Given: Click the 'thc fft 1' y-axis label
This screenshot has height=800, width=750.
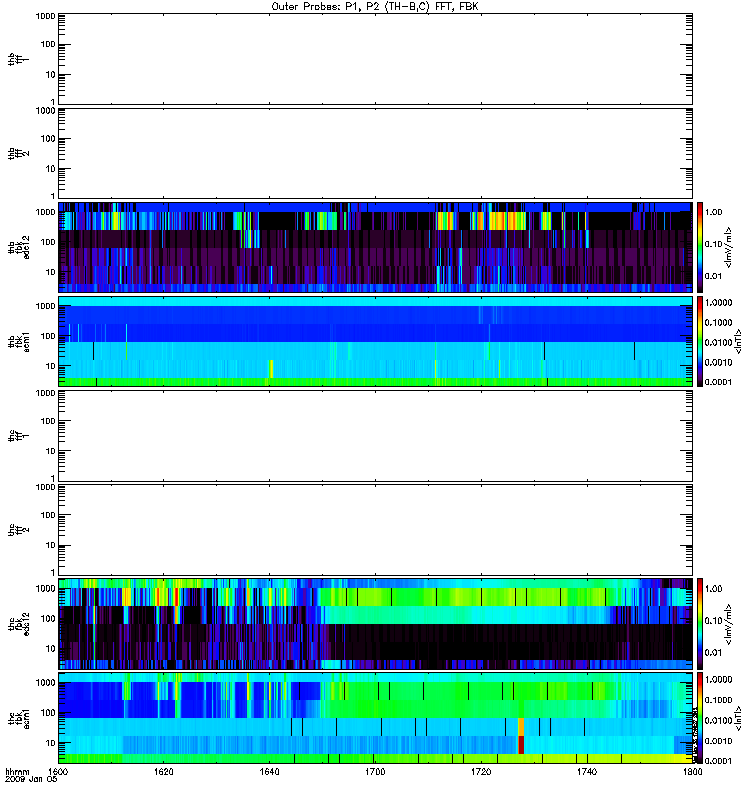Looking at the screenshot, I should coord(19,436).
